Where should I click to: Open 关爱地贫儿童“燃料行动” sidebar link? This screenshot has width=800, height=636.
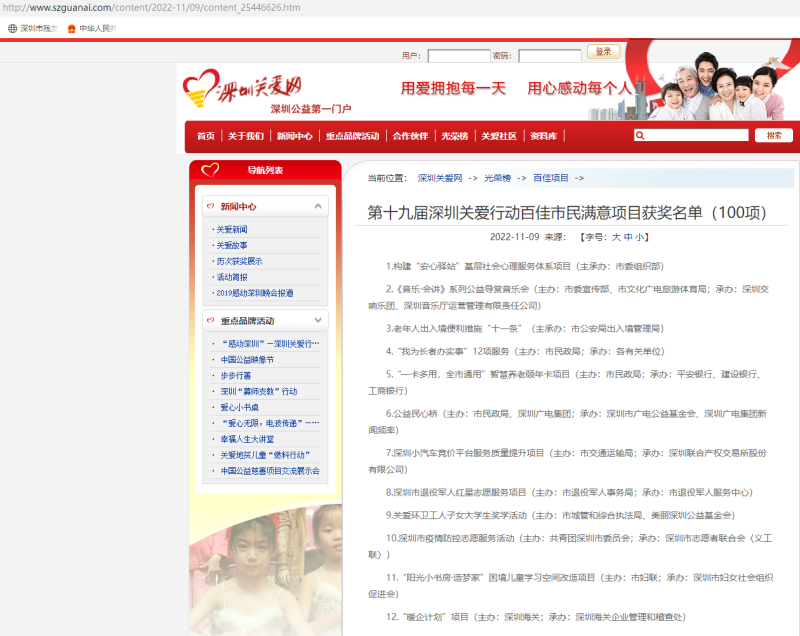click(x=265, y=454)
